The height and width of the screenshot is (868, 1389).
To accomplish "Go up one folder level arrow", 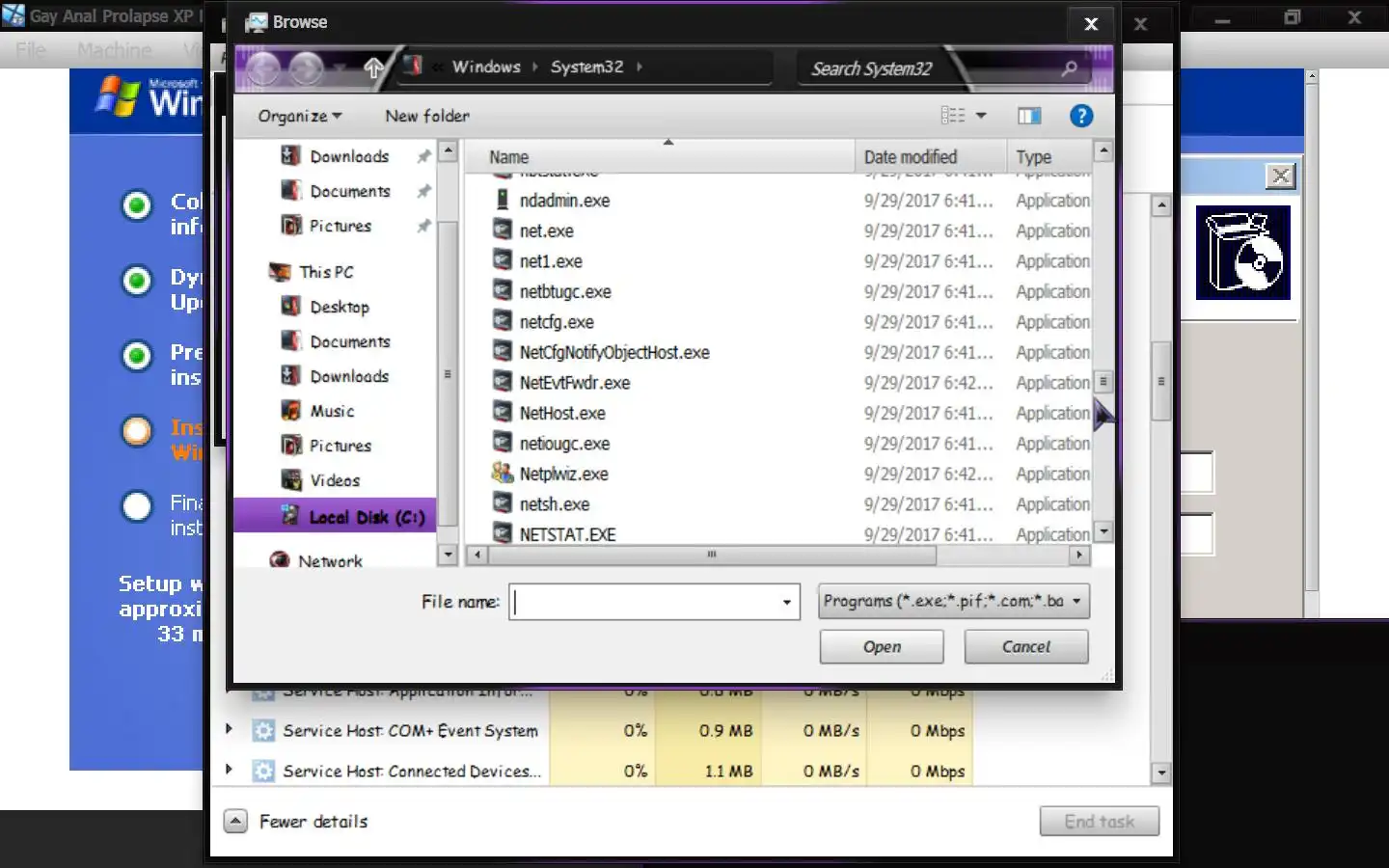I will click(x=374, y=68).
